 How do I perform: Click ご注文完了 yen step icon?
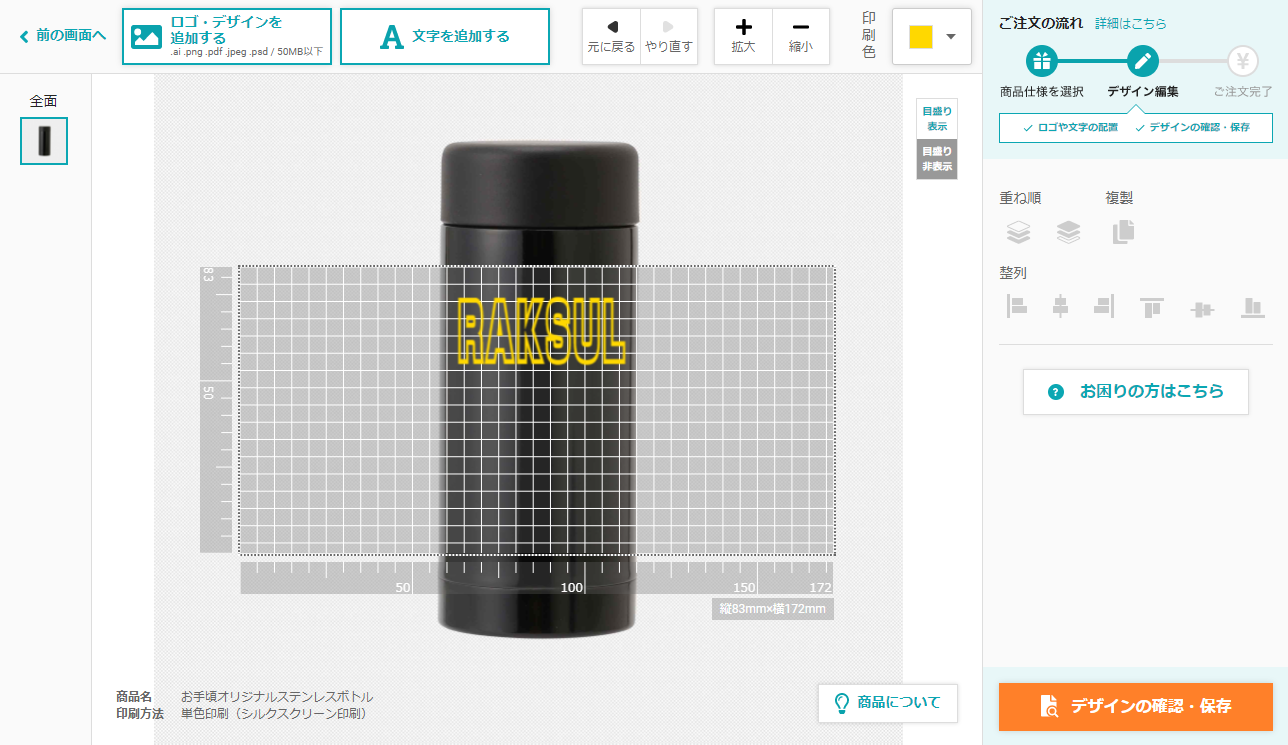pyautogui.click(x=1243, y=61)
